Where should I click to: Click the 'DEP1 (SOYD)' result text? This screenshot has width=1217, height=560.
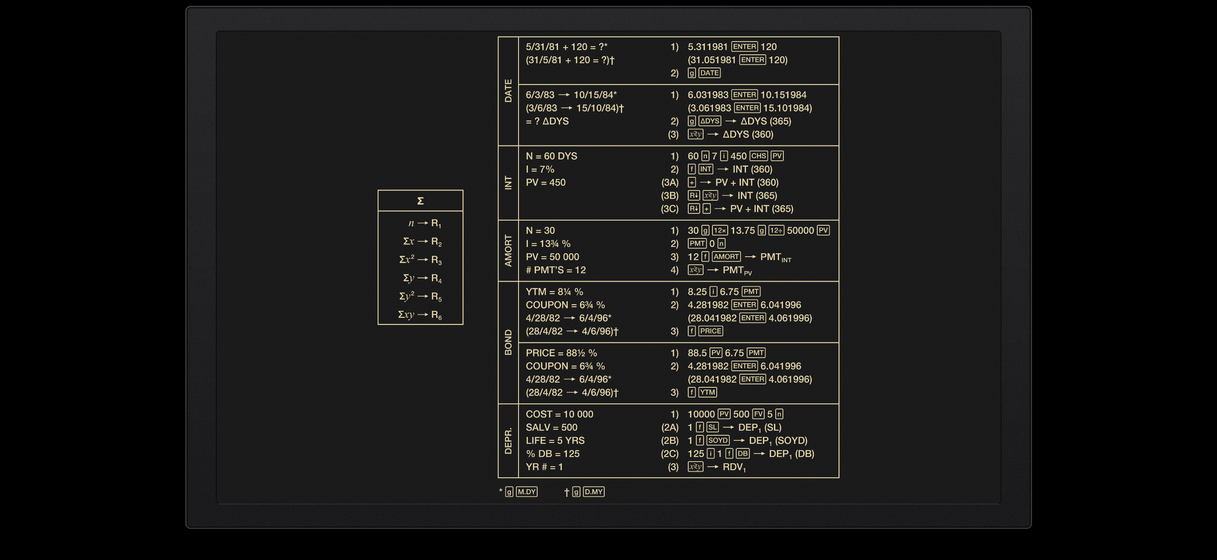pyautogui.click(x=778, y=441)
